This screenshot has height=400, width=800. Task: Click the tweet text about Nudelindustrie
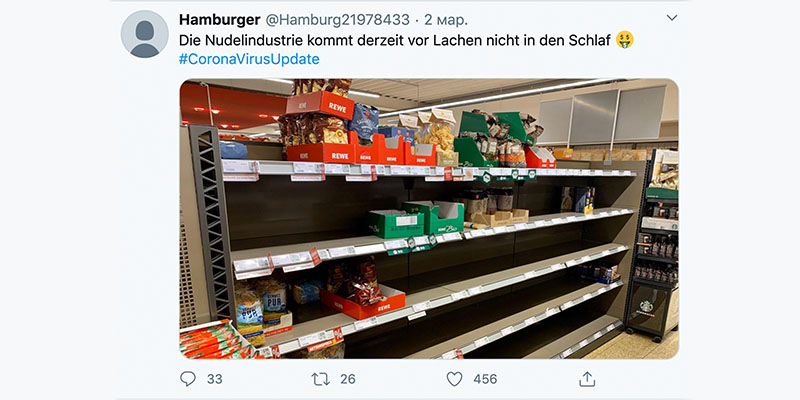(x=394, y=40)
